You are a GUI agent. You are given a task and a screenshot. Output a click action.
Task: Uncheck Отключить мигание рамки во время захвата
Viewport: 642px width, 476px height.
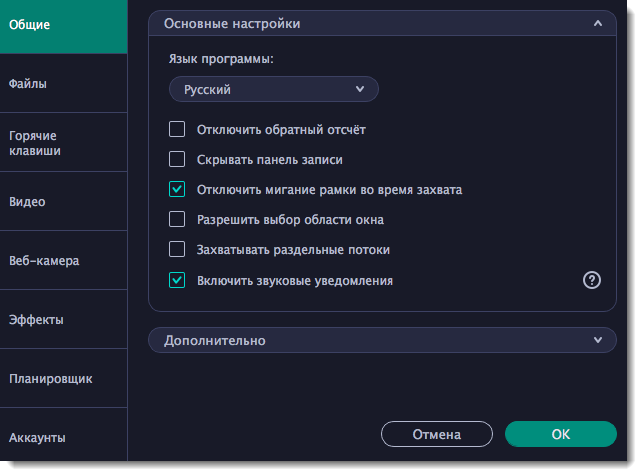[x=177, y=189]
